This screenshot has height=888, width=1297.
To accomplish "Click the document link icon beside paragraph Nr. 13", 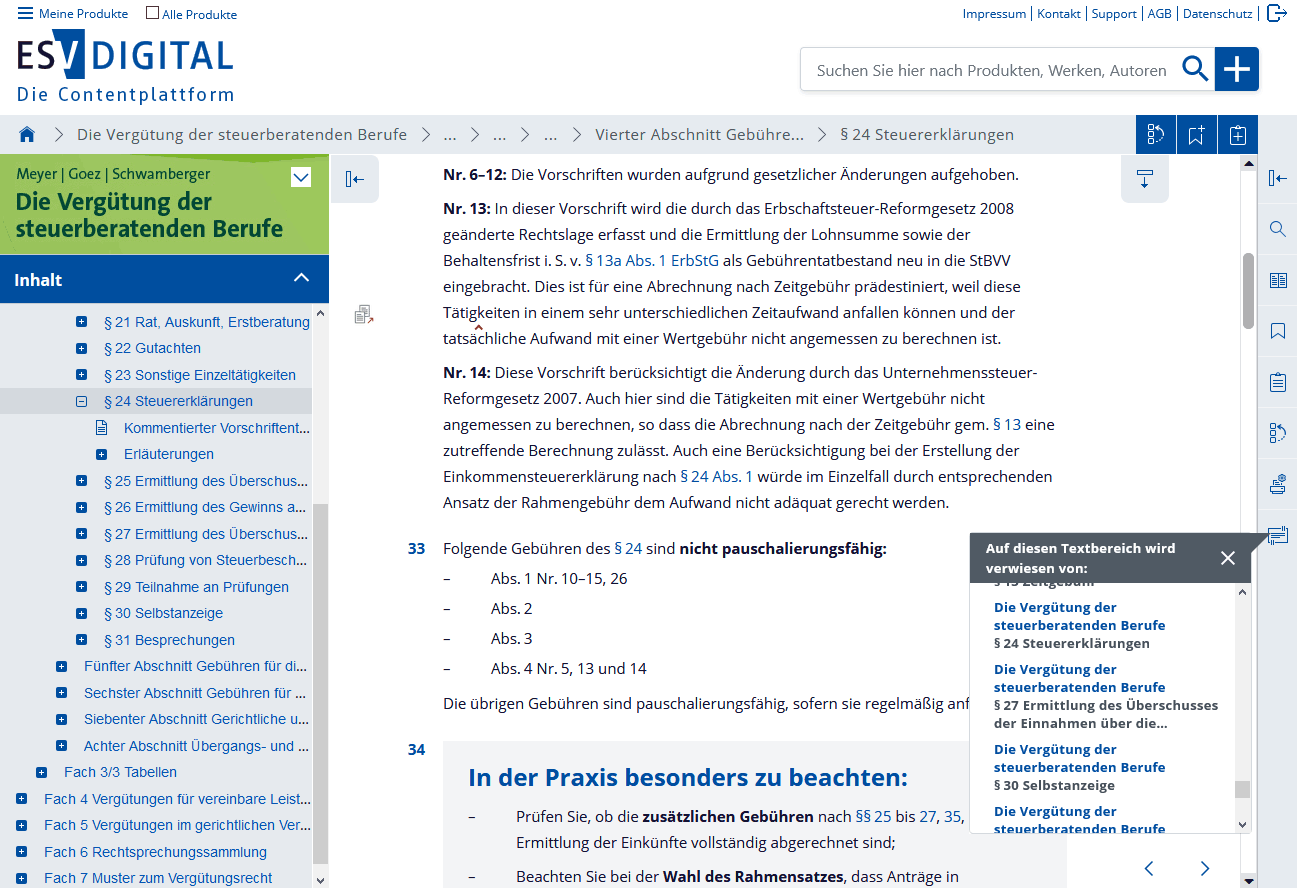I will (x=364, y=315).
